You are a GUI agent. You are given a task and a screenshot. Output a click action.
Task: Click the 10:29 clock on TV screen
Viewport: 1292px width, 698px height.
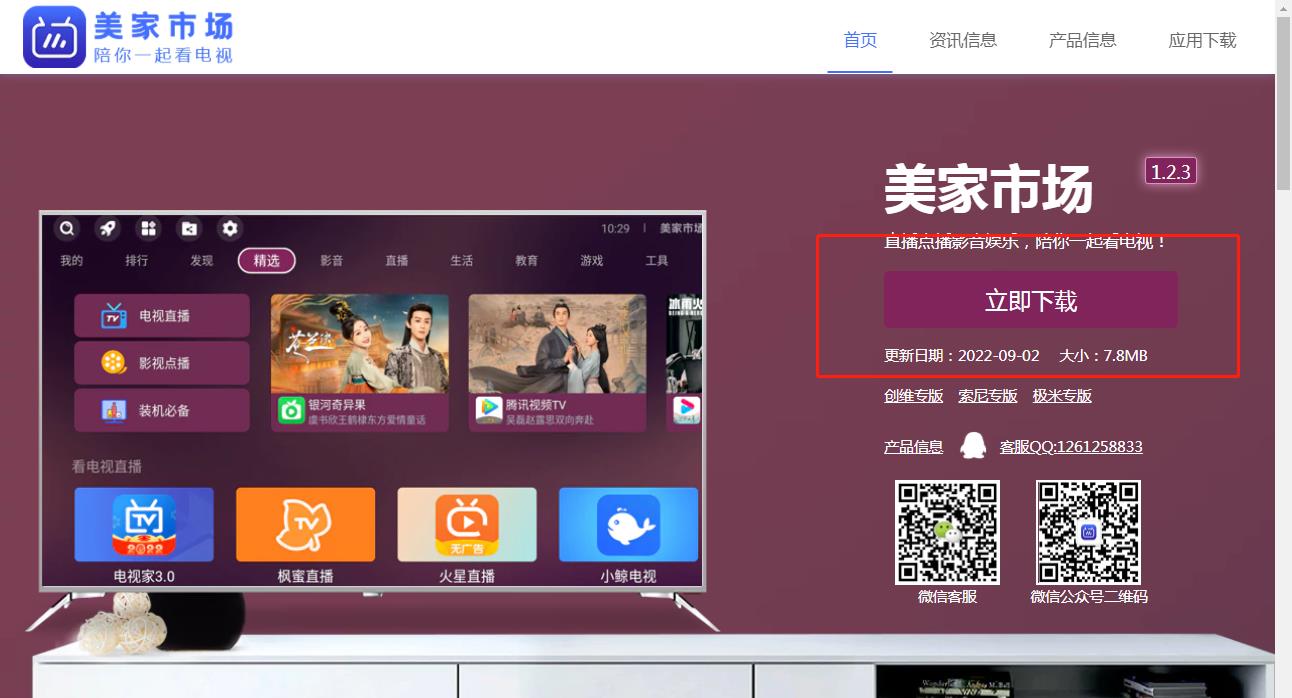click(615, 229)
